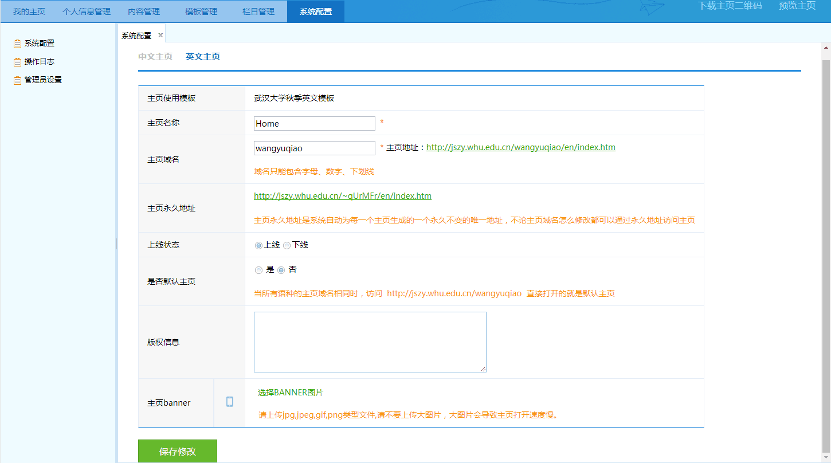The image size is (832, 464).
Task: Open the permanent address ~gUrMFr link
Action: tap(343, 196)
